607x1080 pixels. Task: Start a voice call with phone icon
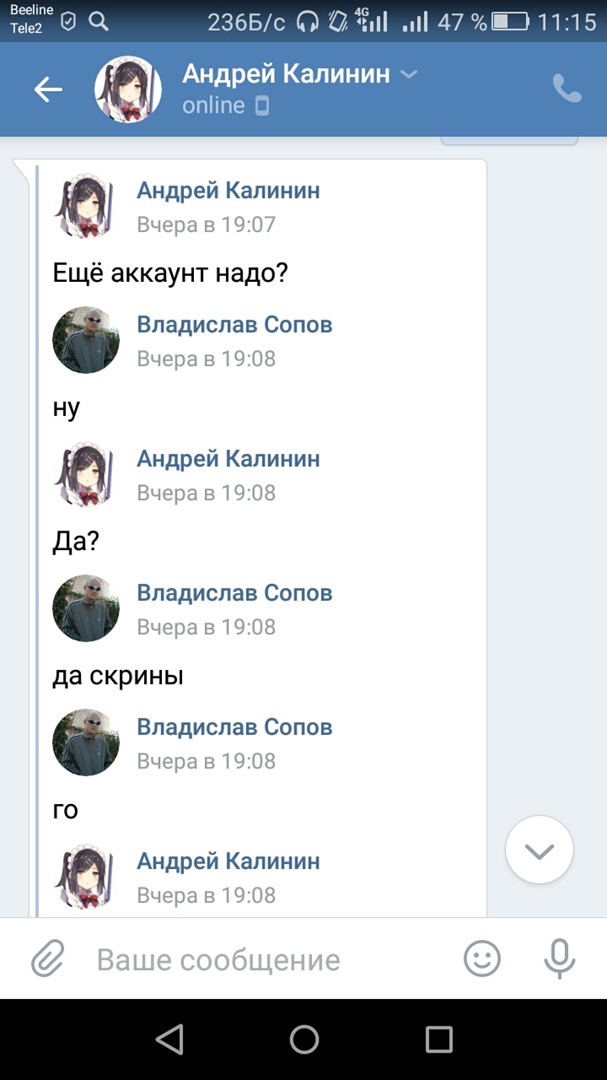[x=567, y=90]
